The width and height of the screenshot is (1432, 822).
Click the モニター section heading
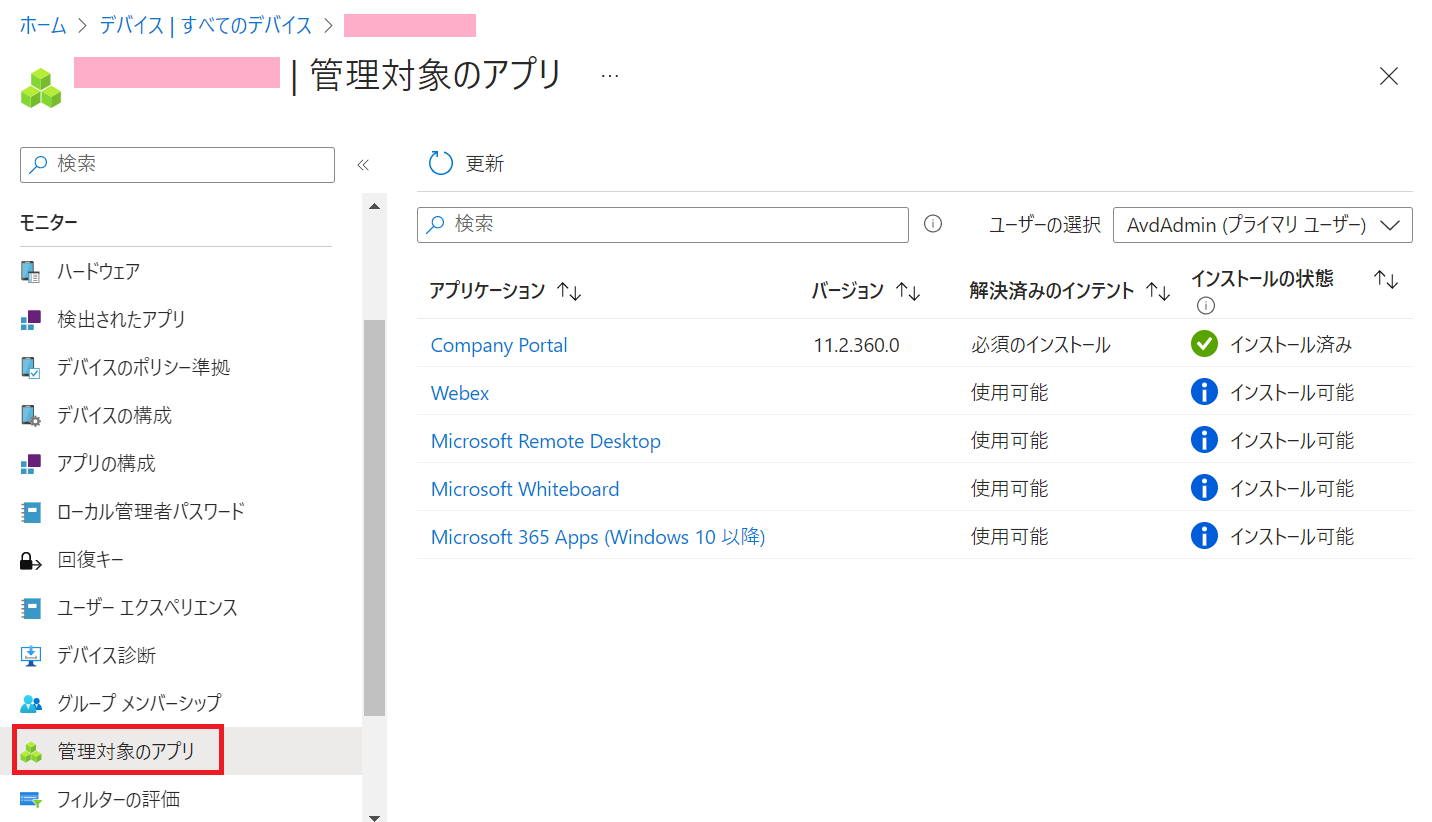click(x=49, y=223)
